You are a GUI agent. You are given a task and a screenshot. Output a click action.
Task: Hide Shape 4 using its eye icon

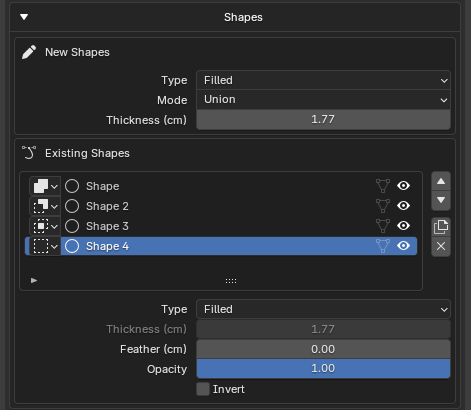(x=403, y=246)
